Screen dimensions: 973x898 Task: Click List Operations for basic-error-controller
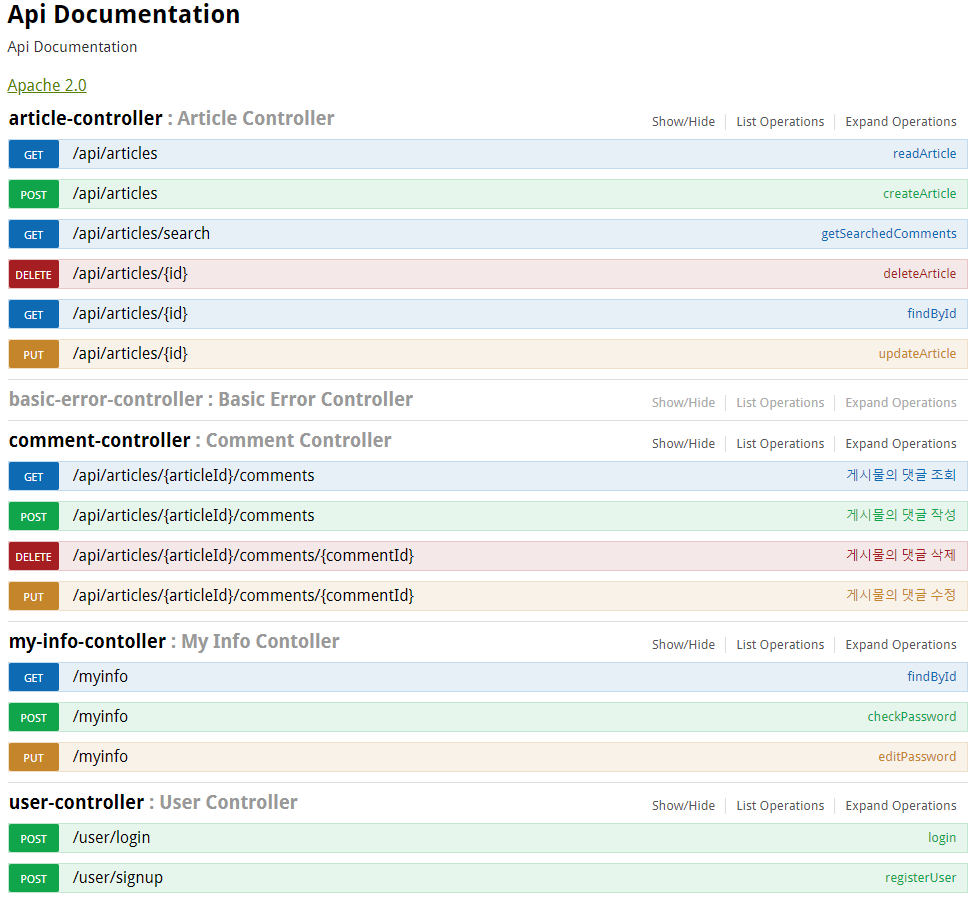[780, 402]
